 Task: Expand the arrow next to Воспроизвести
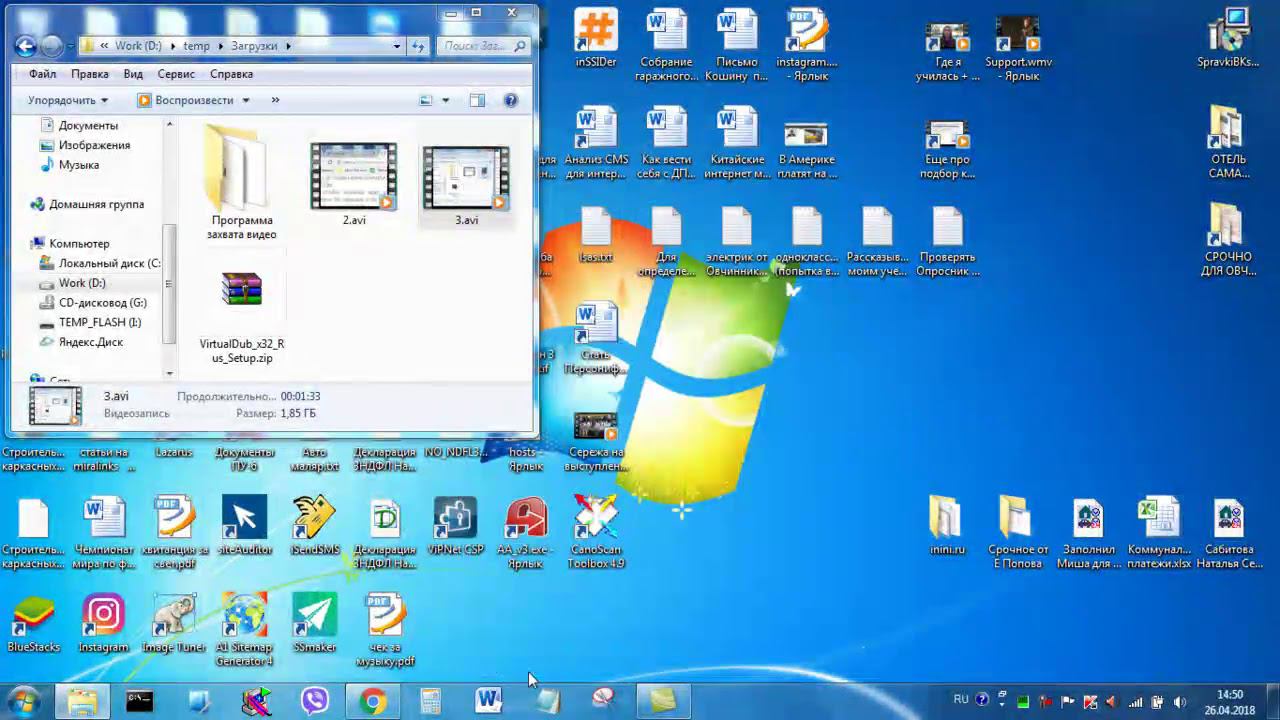coord(246,100)
